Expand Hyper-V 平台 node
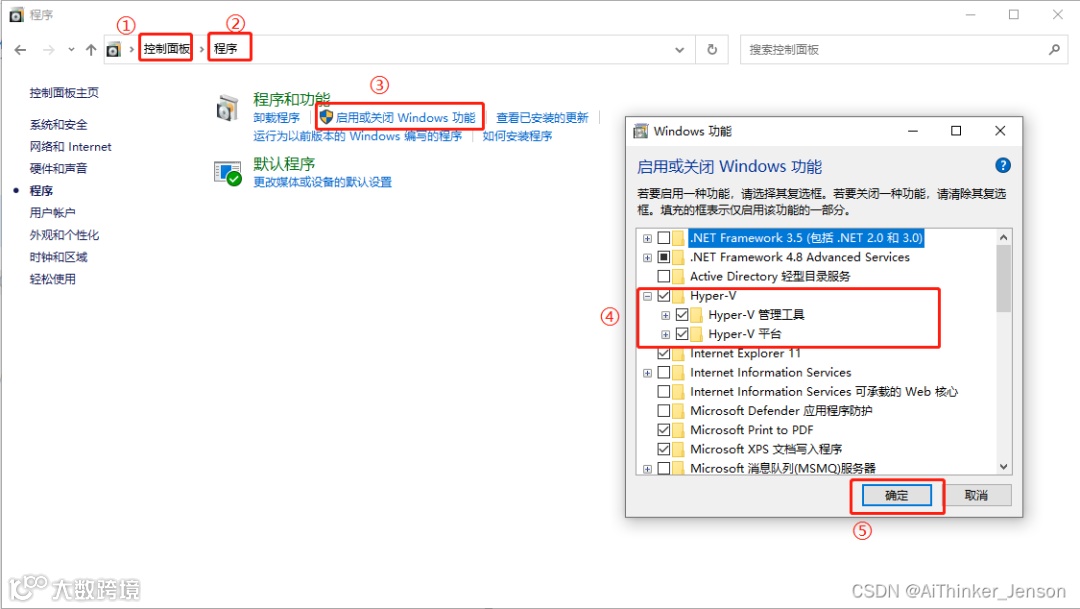This screenshot has height=609, width=1080. [665, 335]
